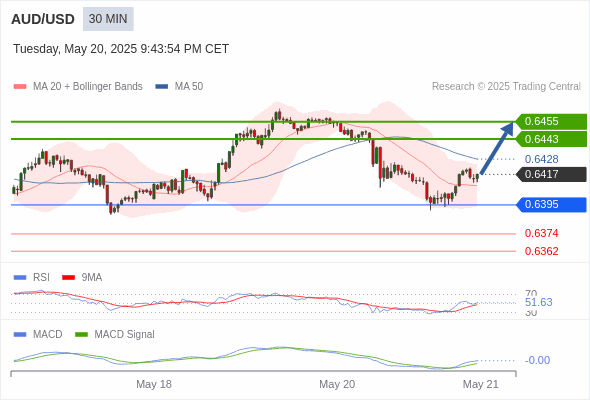Click the Research © 2025 Trading Central text
The width and height of the screenshot is (590, 400).
(x=506, y=87)
